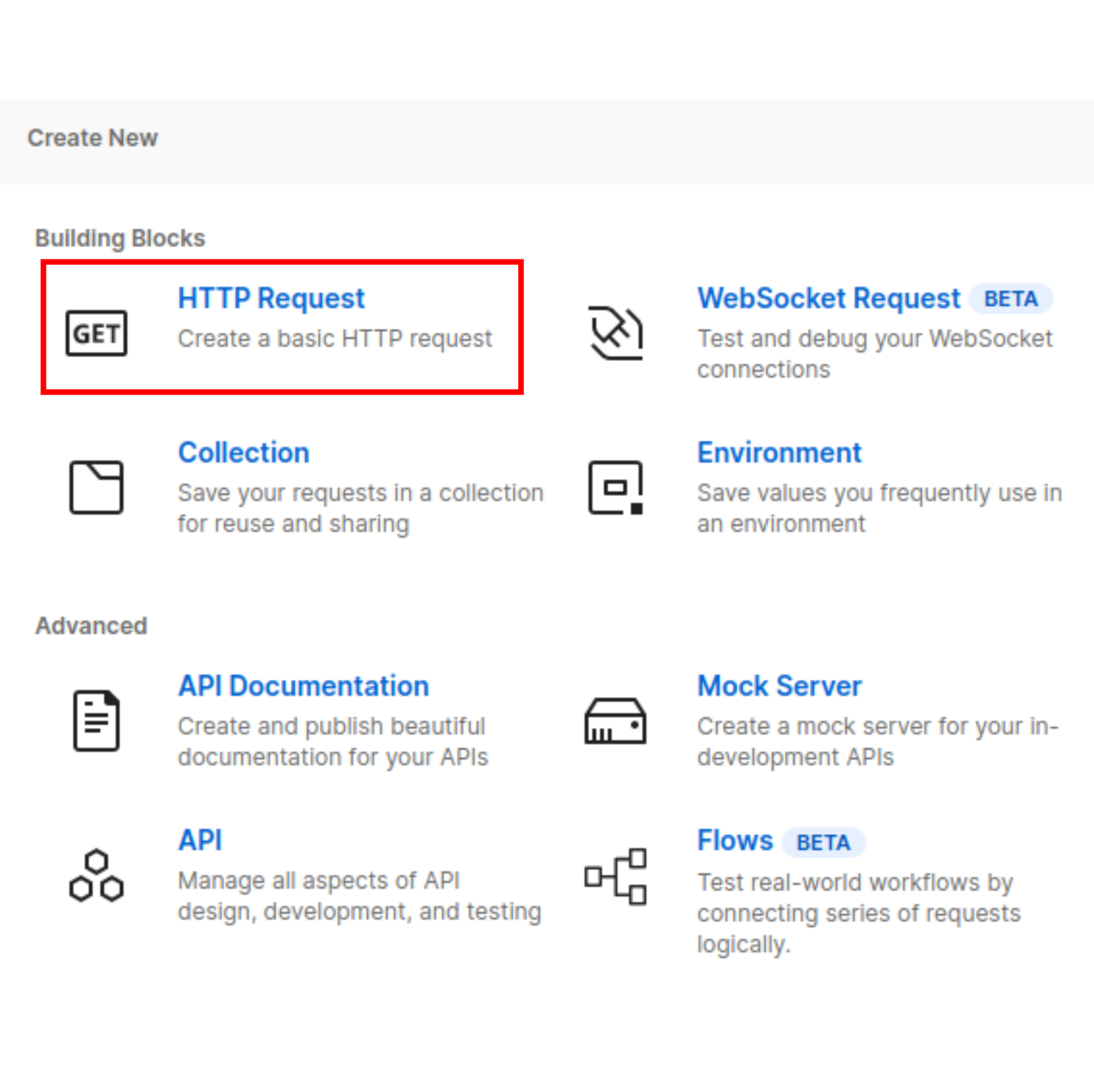Click the 'Create New' header text
The image size is (1094, 1092).
(x=92, y=138)
